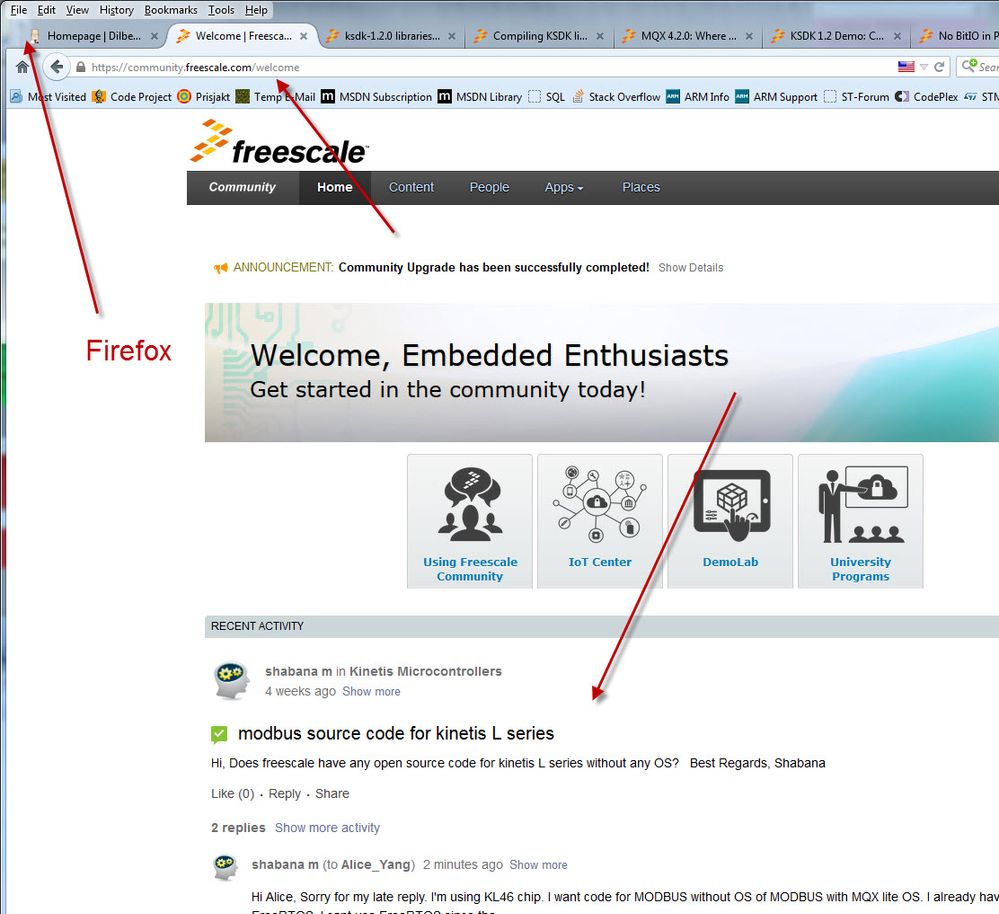999x914 pixels.
Task: Click the Freescale logo
Action: [279, 141]
